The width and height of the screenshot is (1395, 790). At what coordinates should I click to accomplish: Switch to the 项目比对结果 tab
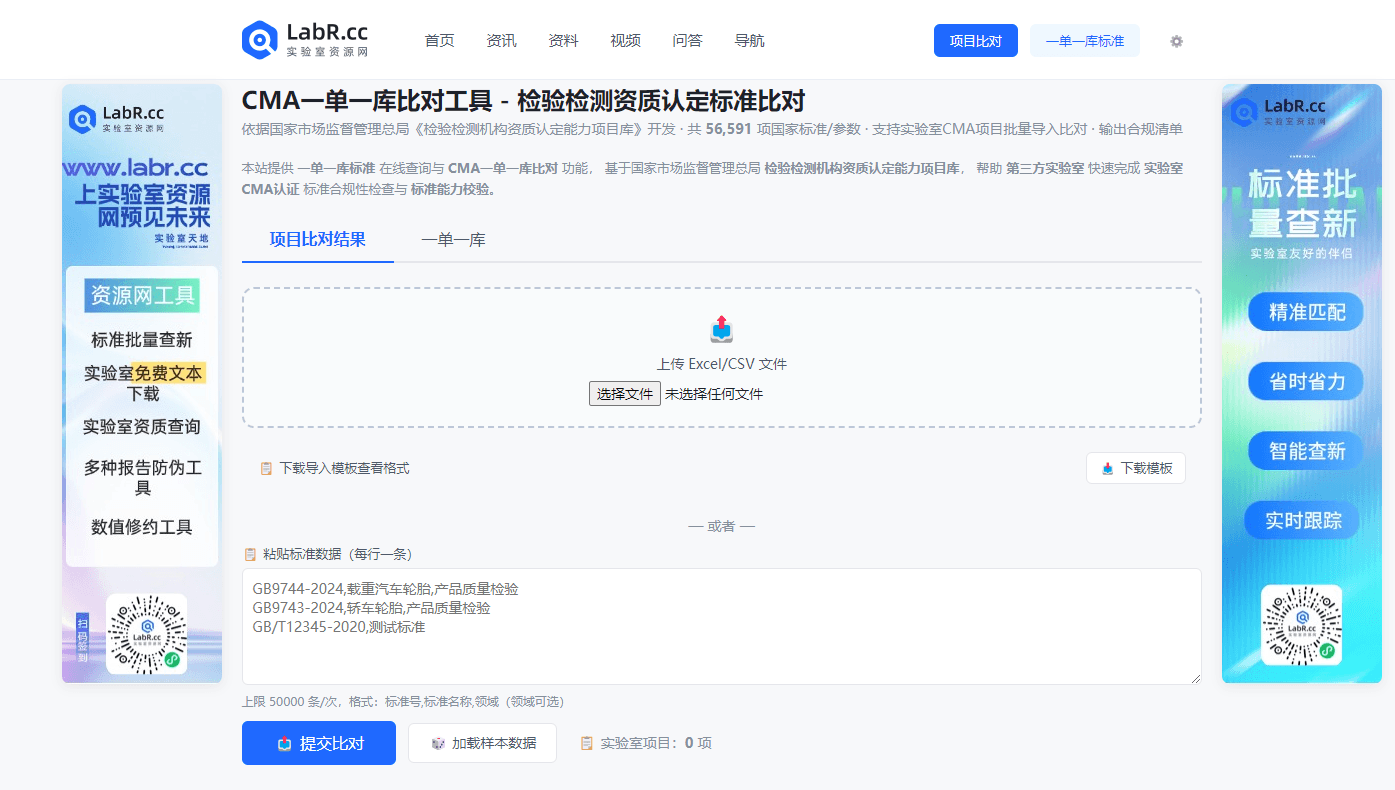coord(318,240)
